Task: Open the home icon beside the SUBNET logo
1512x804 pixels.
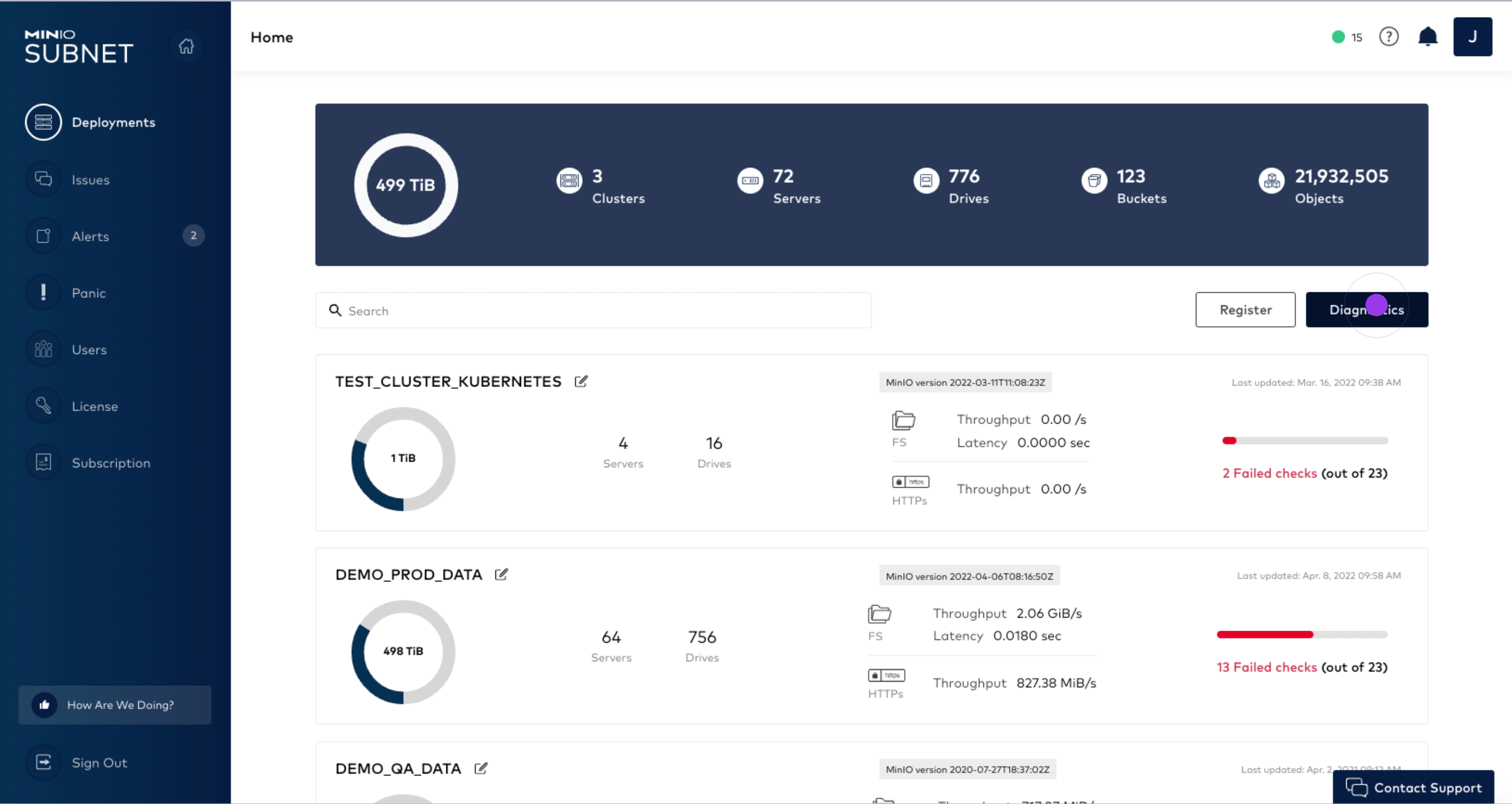Action: click(186, 46)
